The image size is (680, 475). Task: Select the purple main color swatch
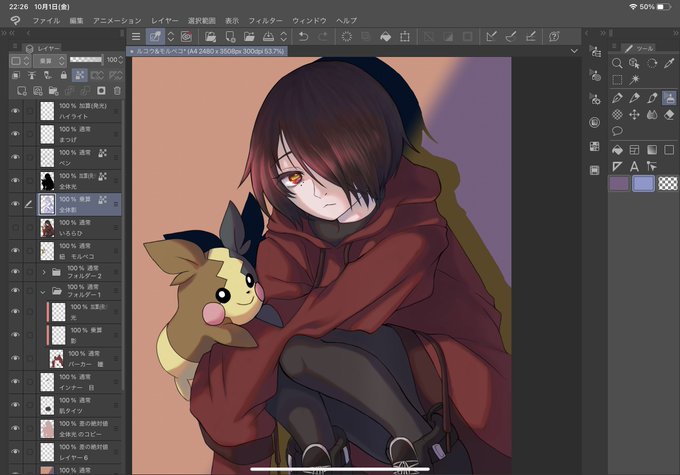pos(619,183)
